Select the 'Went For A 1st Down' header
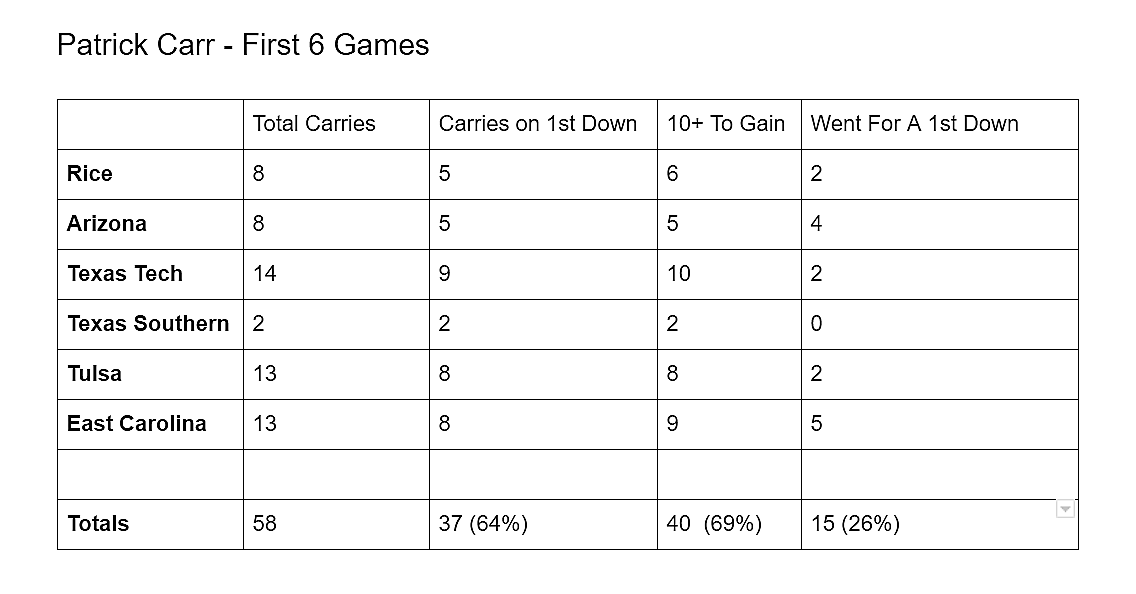Image resolution: width=1136 pixels, height=594 pixels. point(940,125)
